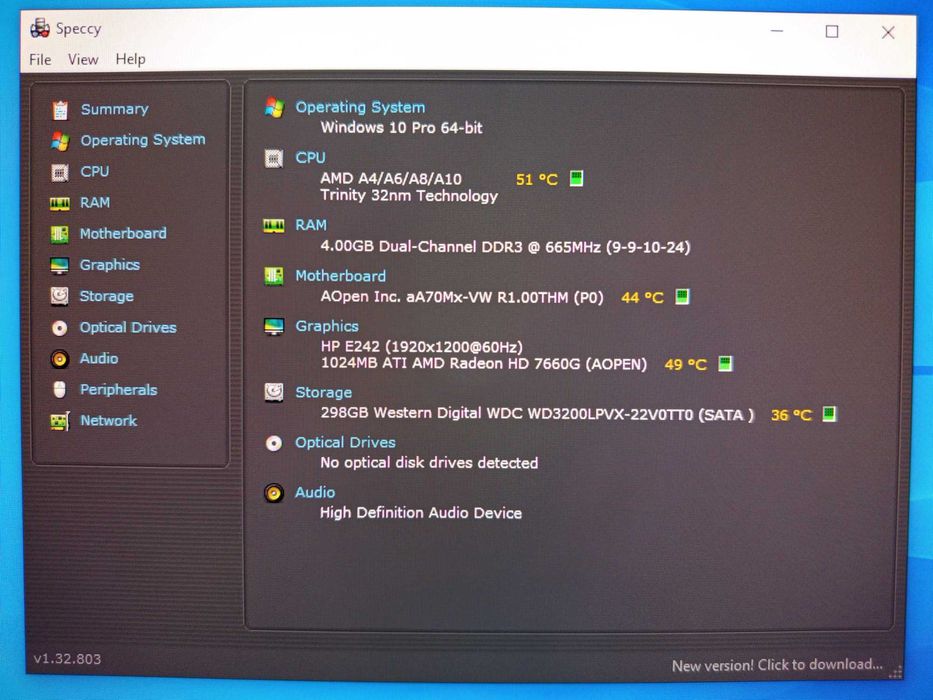The height and width of the screenshot is (700, 933).
Task: Click the Audio speaker icon in summary panel
Action: (274, 493)
